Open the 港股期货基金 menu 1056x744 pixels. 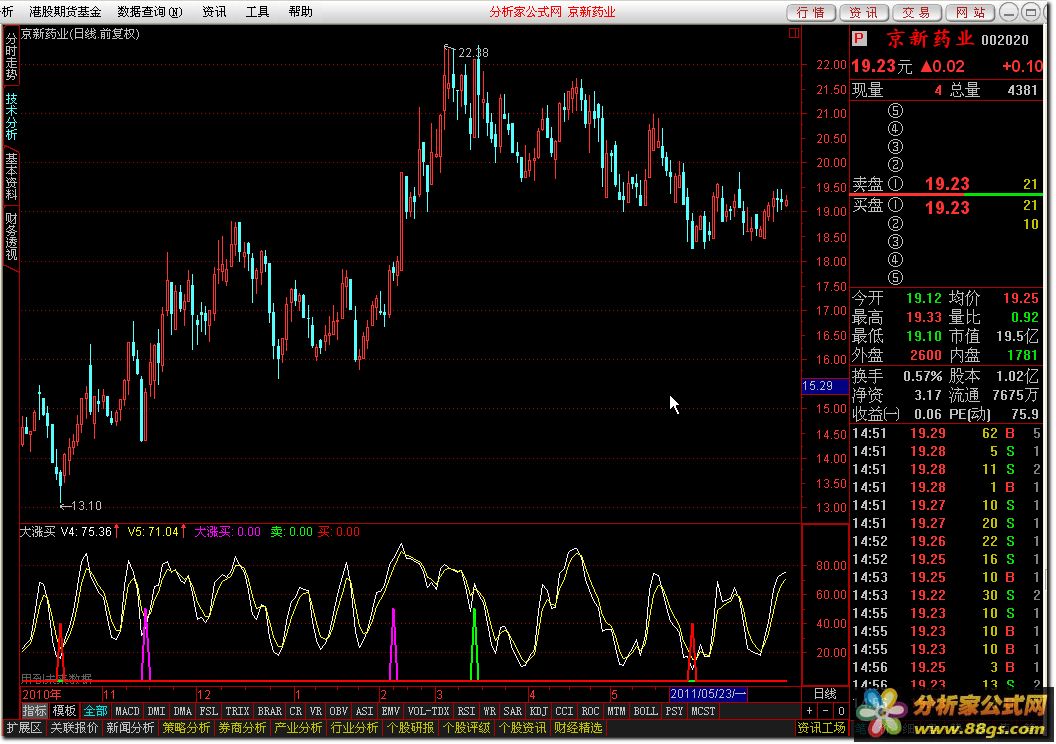coord(65,12)
